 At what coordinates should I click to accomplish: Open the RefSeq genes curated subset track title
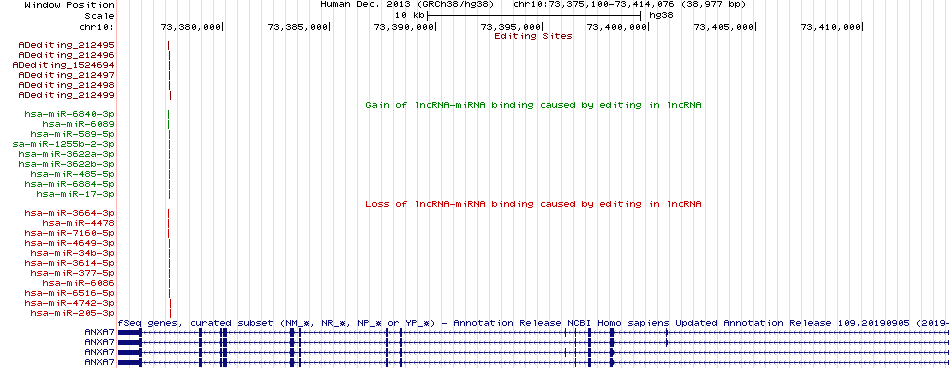(x=533, y=323)
